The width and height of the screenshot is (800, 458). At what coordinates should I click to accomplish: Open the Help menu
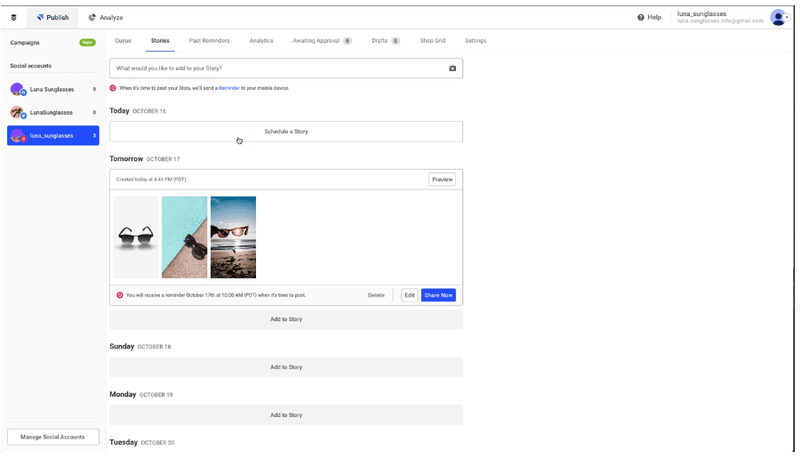coord(649,17)
